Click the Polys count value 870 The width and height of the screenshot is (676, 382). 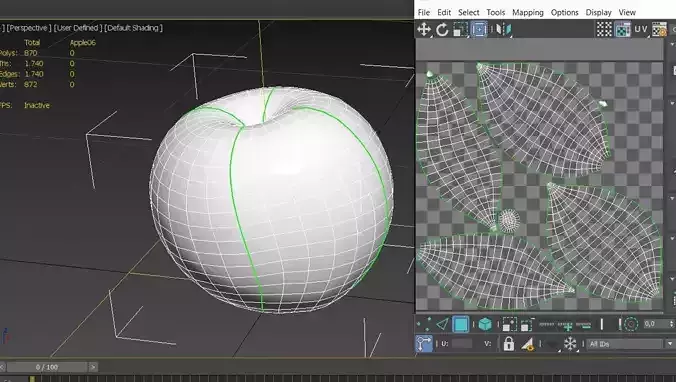tap(31, 53)
